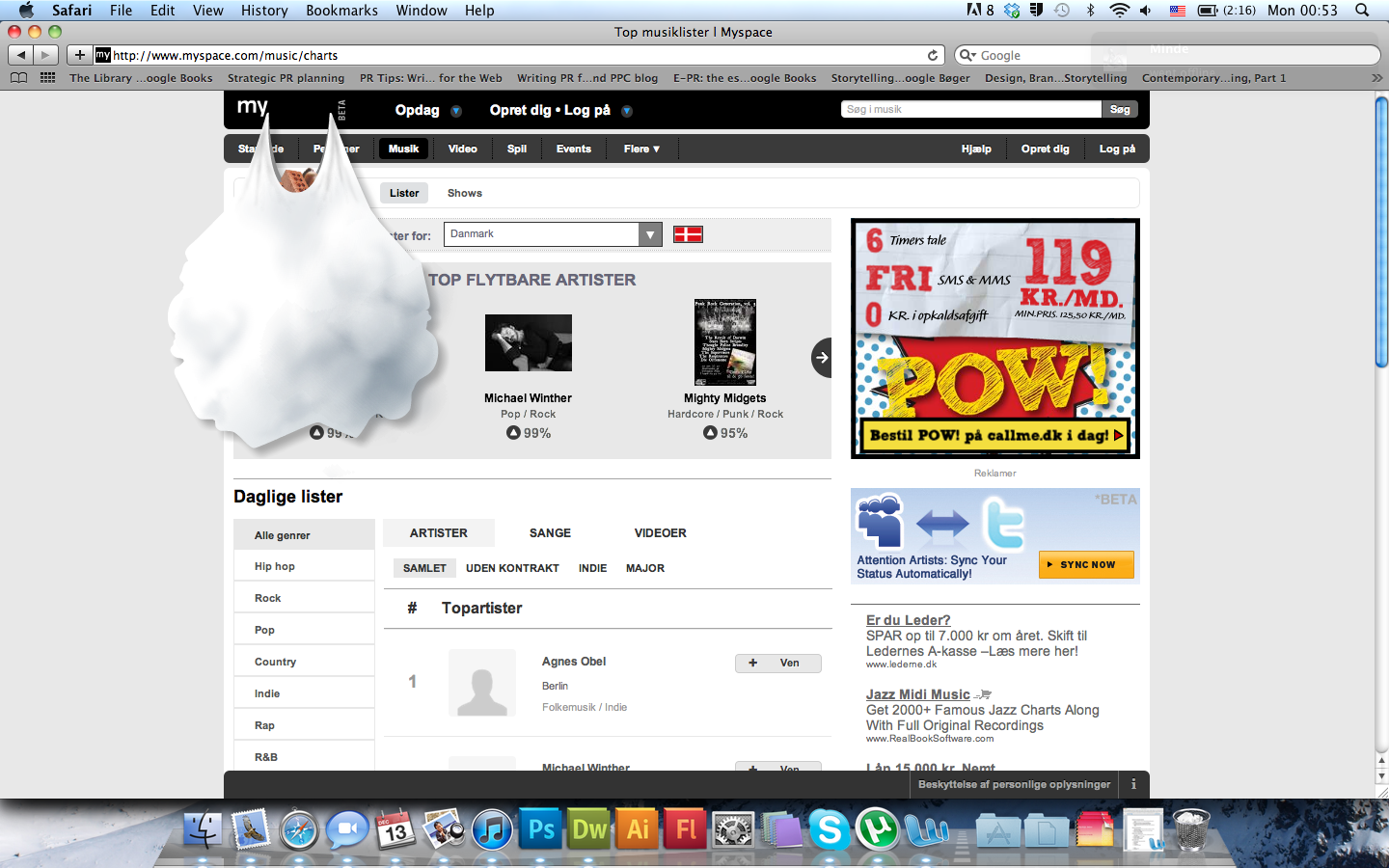
Task: Choose Rock genre in sidebar
Action: coord(304,598)
